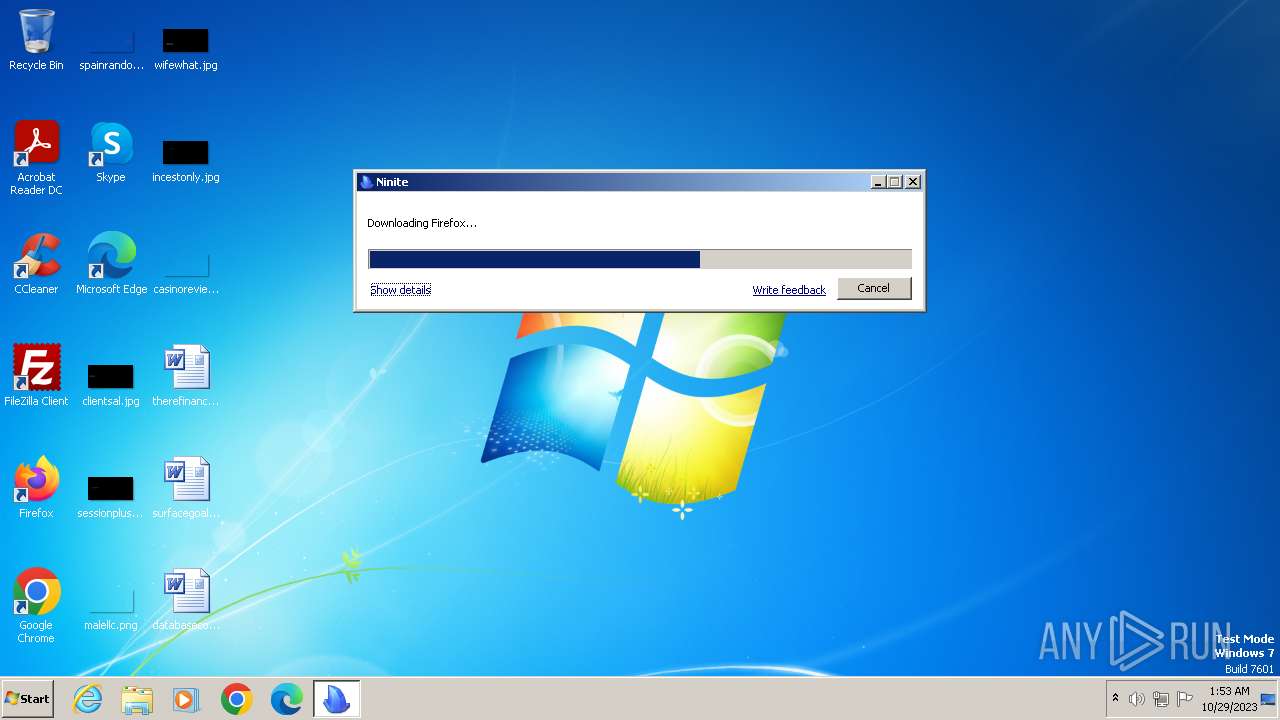
Task: Open the Action Center flag icon
Action: point(1185,699)
